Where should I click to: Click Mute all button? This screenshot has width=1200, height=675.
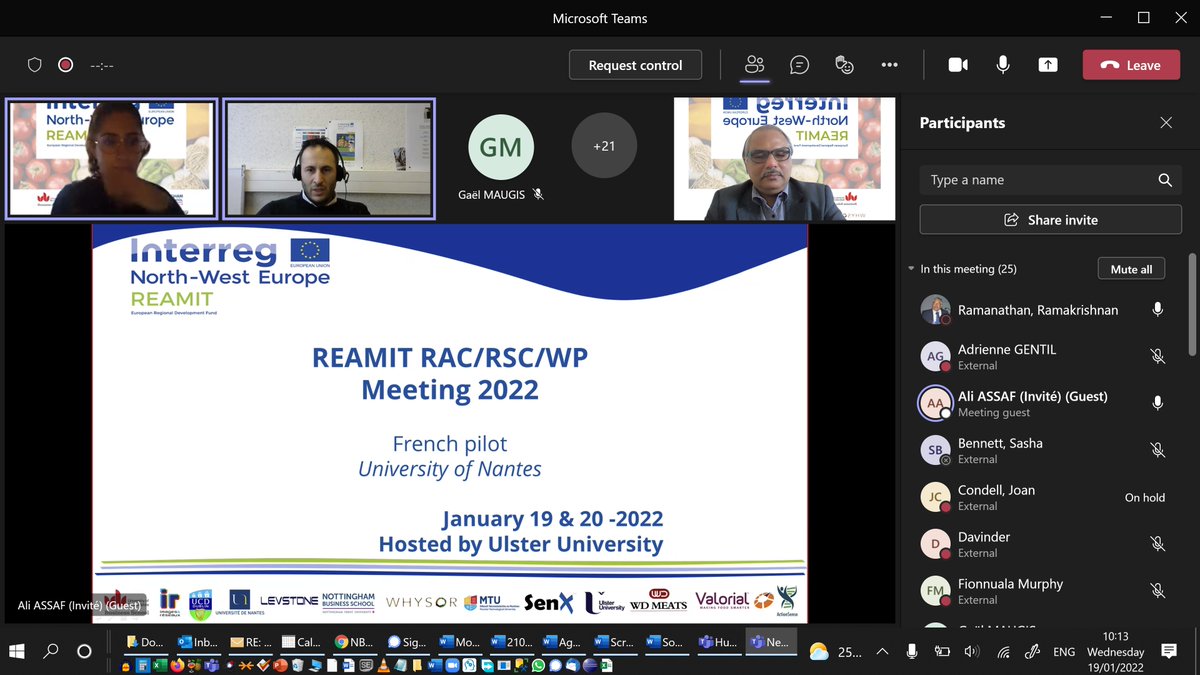pos(1131,269)
